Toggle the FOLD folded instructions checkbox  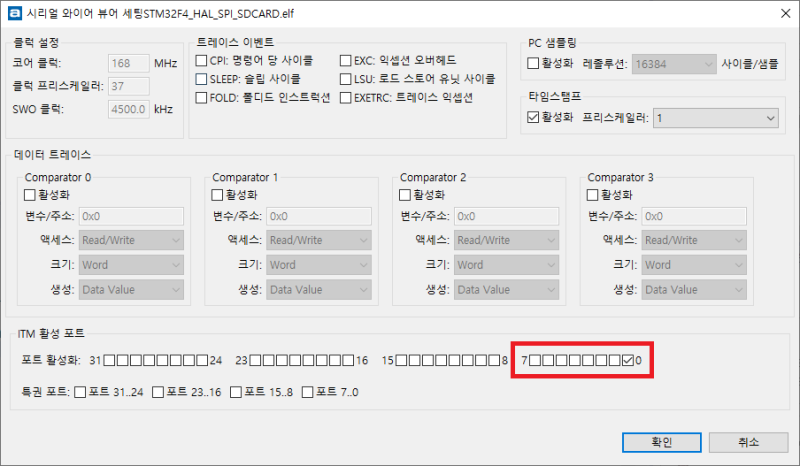pos(202,97)
